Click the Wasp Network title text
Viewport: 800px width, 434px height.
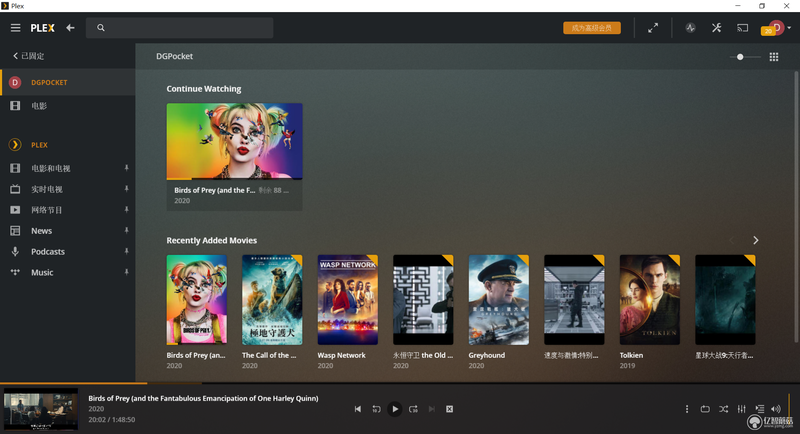(x=341, y=355)
